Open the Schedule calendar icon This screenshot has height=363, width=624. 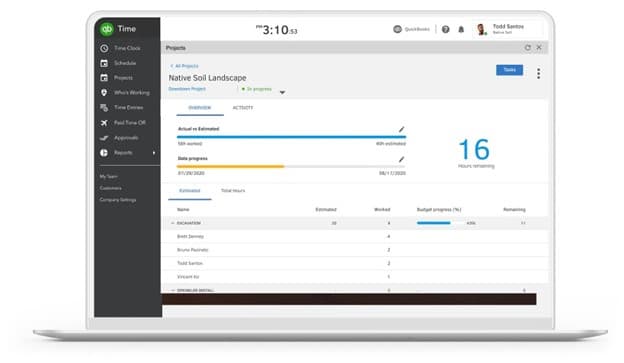pyautogui.click(x=104, y=63)
